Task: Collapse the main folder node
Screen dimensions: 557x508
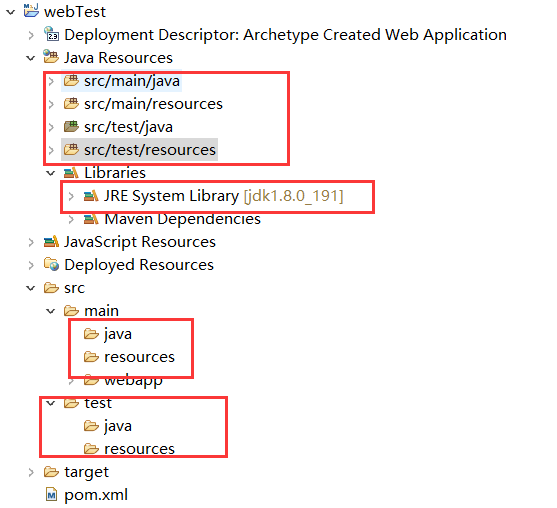Action: click(x=51, y=311)
